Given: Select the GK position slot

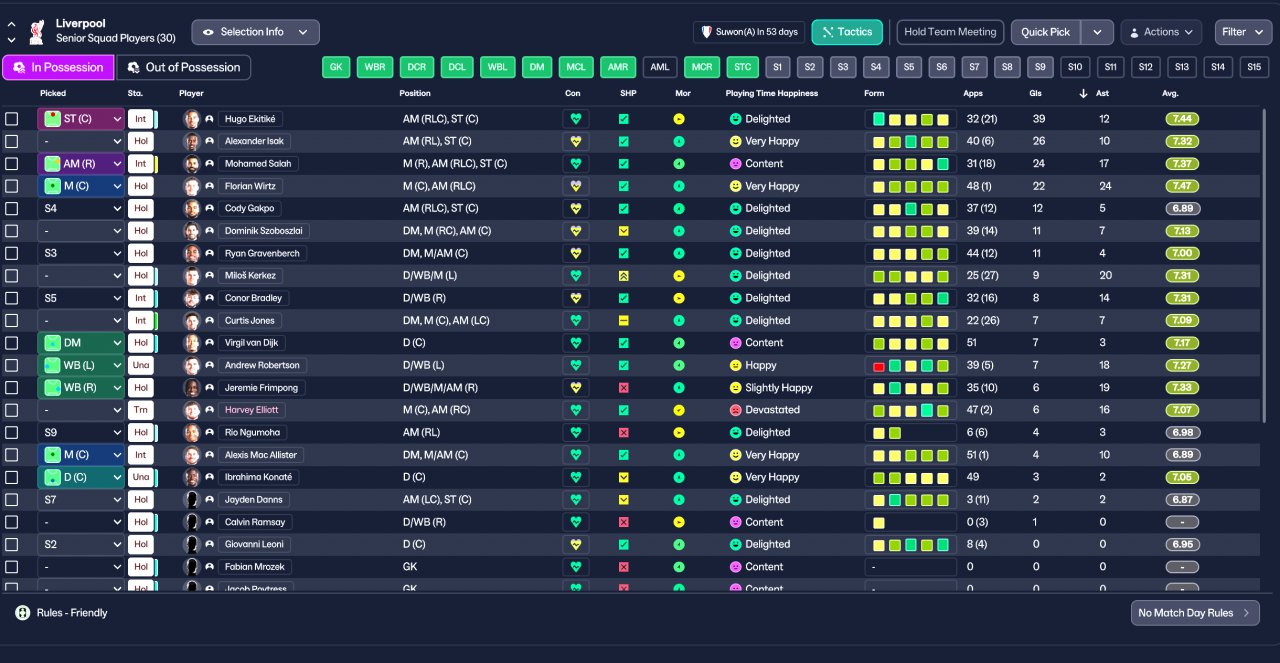Looking at the screenshot, I should click(337, 67).
